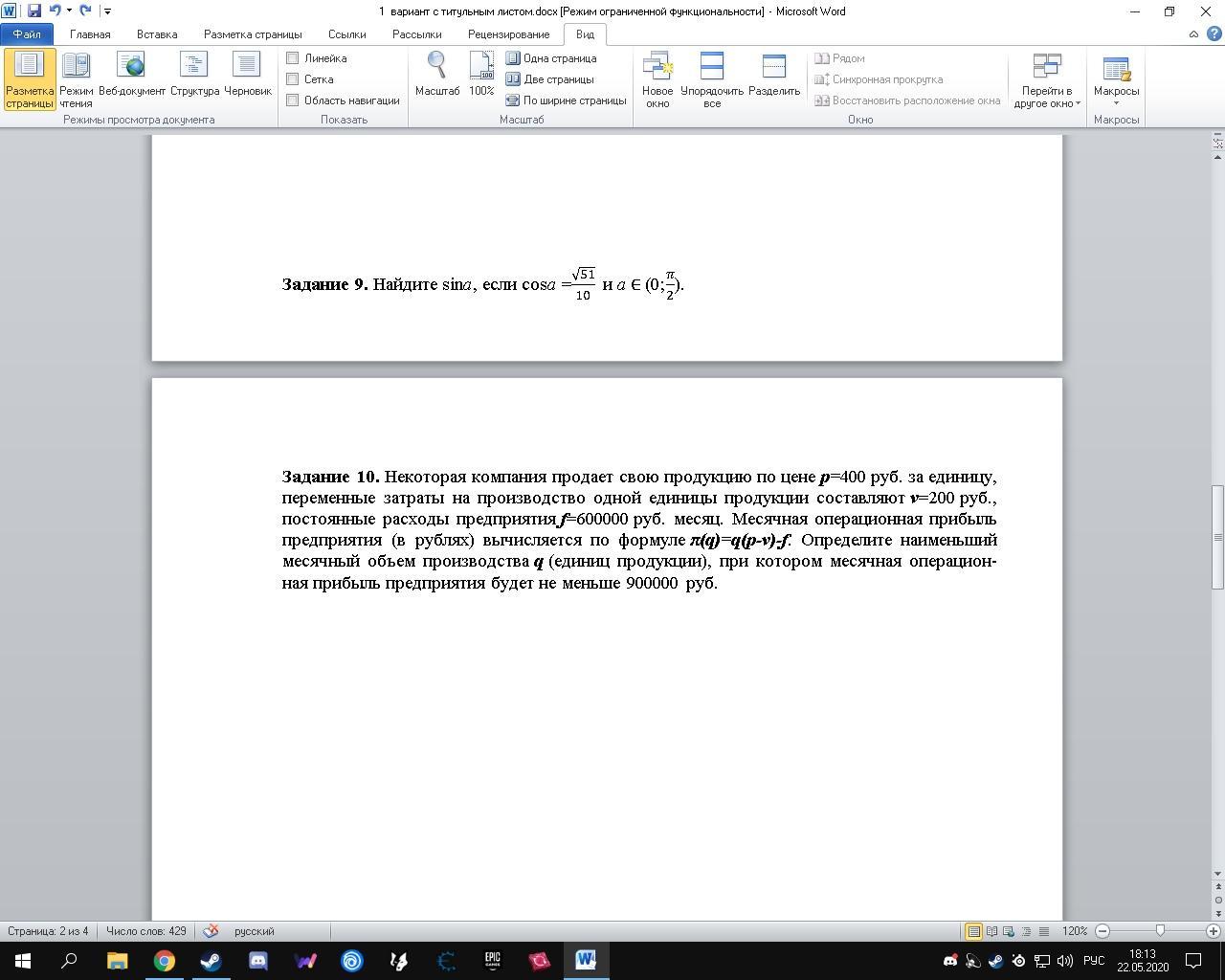Screen dimensions: 1225x980
Task: Switch to Черновик draft view
Action: [248, 75]
